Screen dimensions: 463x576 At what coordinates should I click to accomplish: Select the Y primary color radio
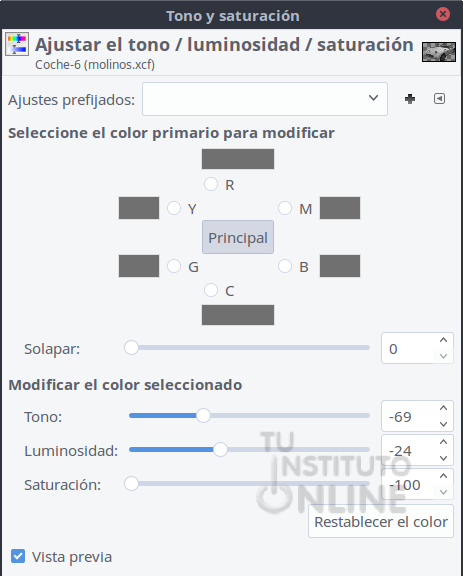(x=174, y=208)
